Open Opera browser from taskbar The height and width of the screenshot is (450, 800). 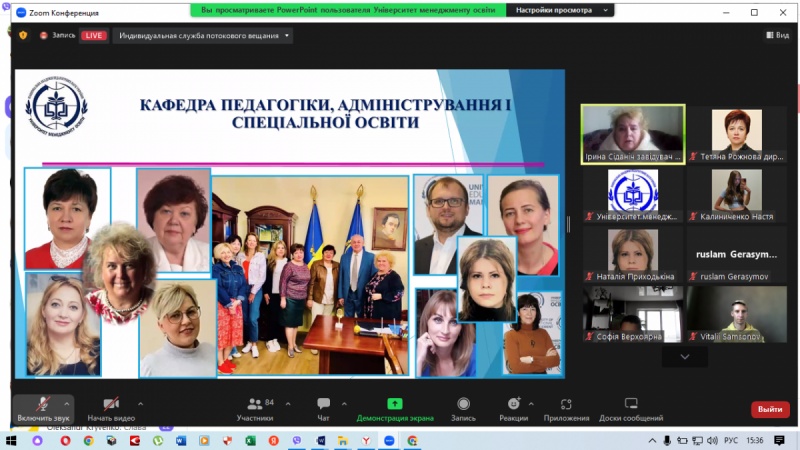click(x=65, y=440)
